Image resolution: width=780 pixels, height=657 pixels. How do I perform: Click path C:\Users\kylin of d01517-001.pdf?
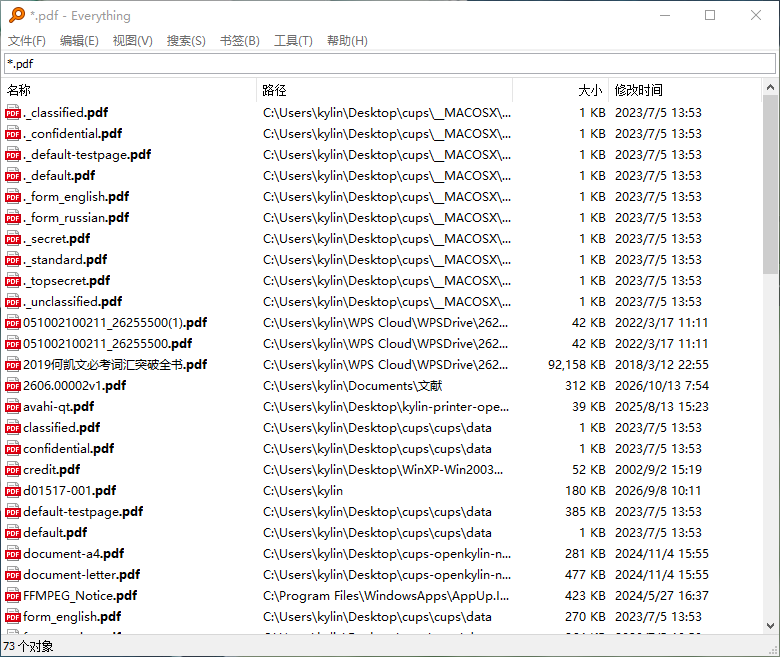pos(303,491)
